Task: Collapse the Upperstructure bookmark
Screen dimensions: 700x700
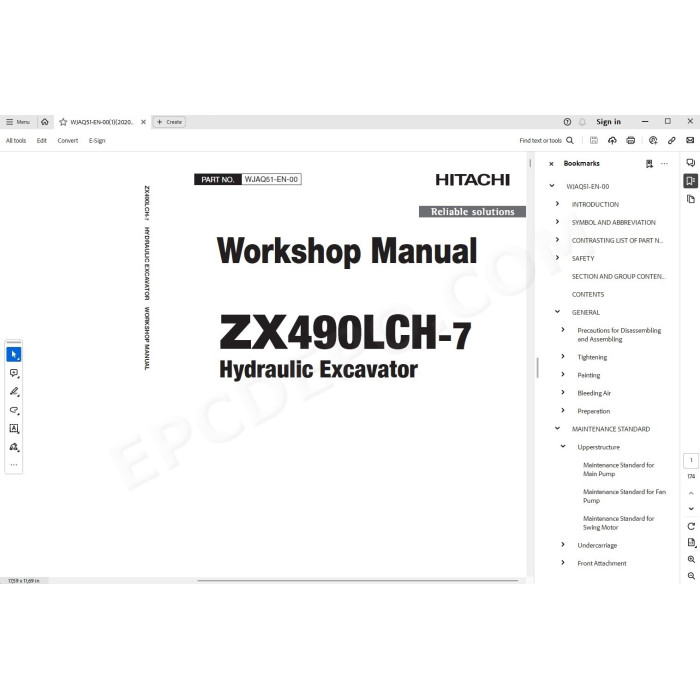Action: [563, 446]
